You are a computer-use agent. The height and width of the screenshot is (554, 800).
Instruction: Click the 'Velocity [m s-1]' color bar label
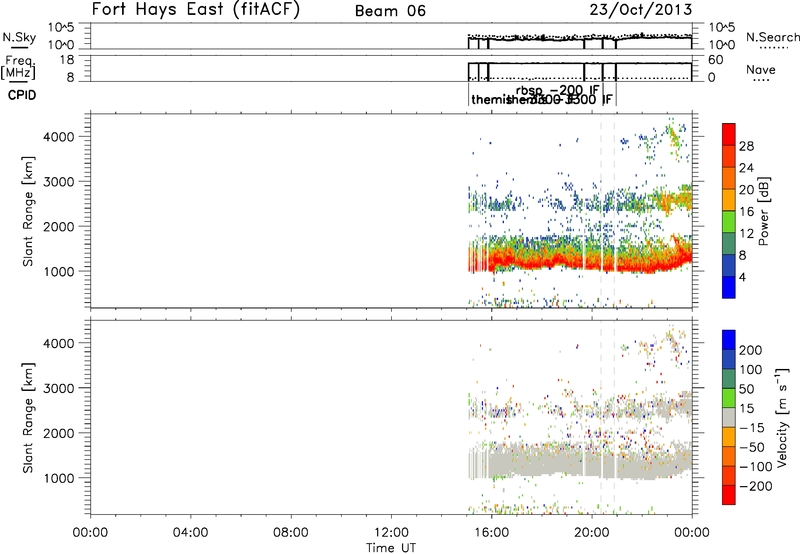pos(782,417)
